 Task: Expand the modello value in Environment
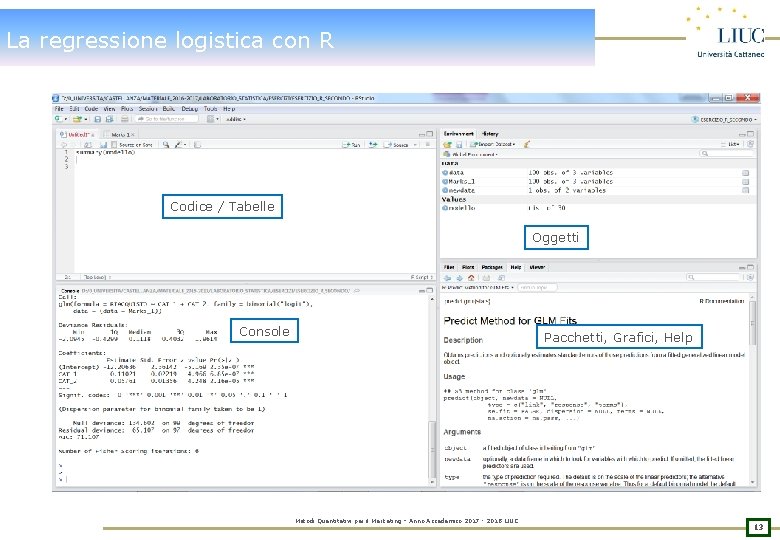click(x=445, y=208)
